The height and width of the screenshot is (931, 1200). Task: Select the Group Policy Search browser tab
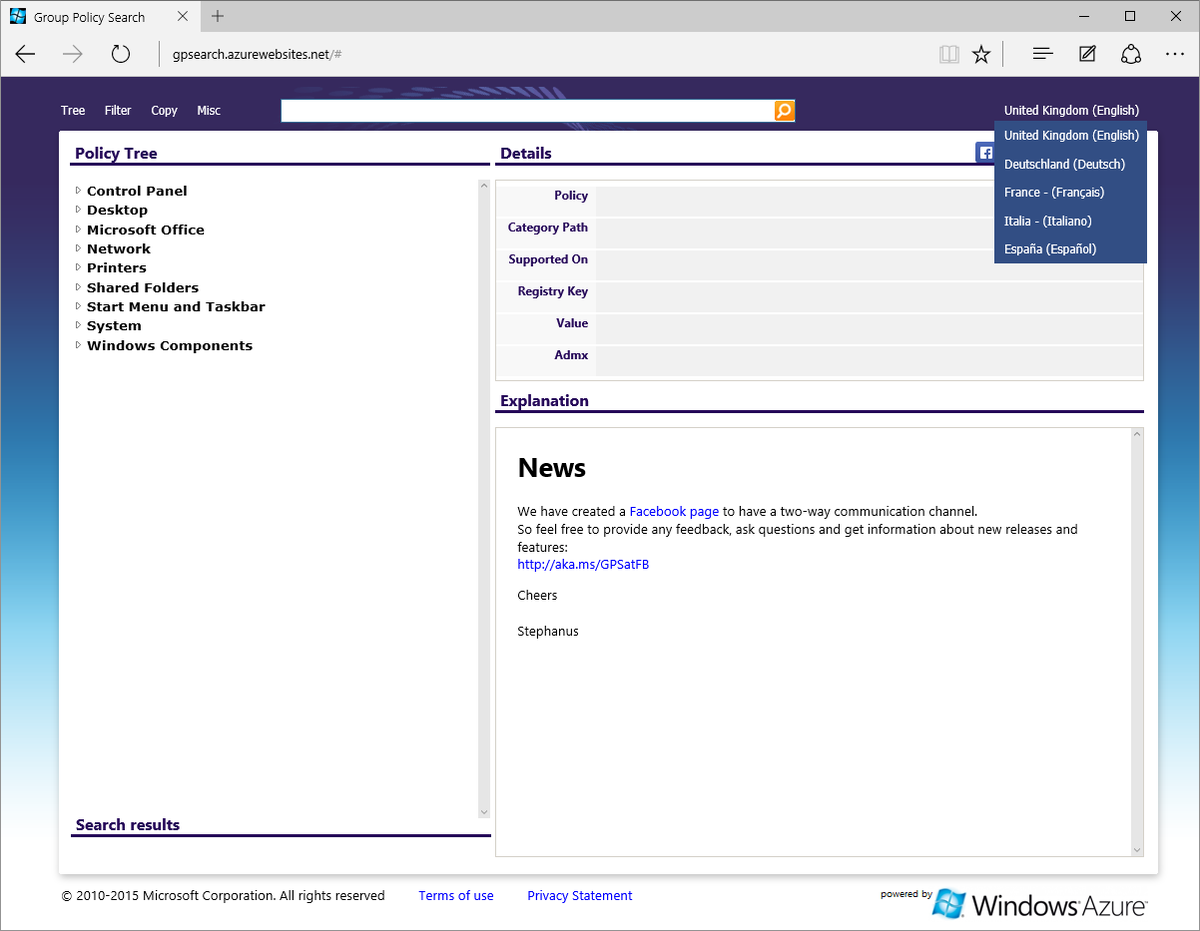(100, 17)
